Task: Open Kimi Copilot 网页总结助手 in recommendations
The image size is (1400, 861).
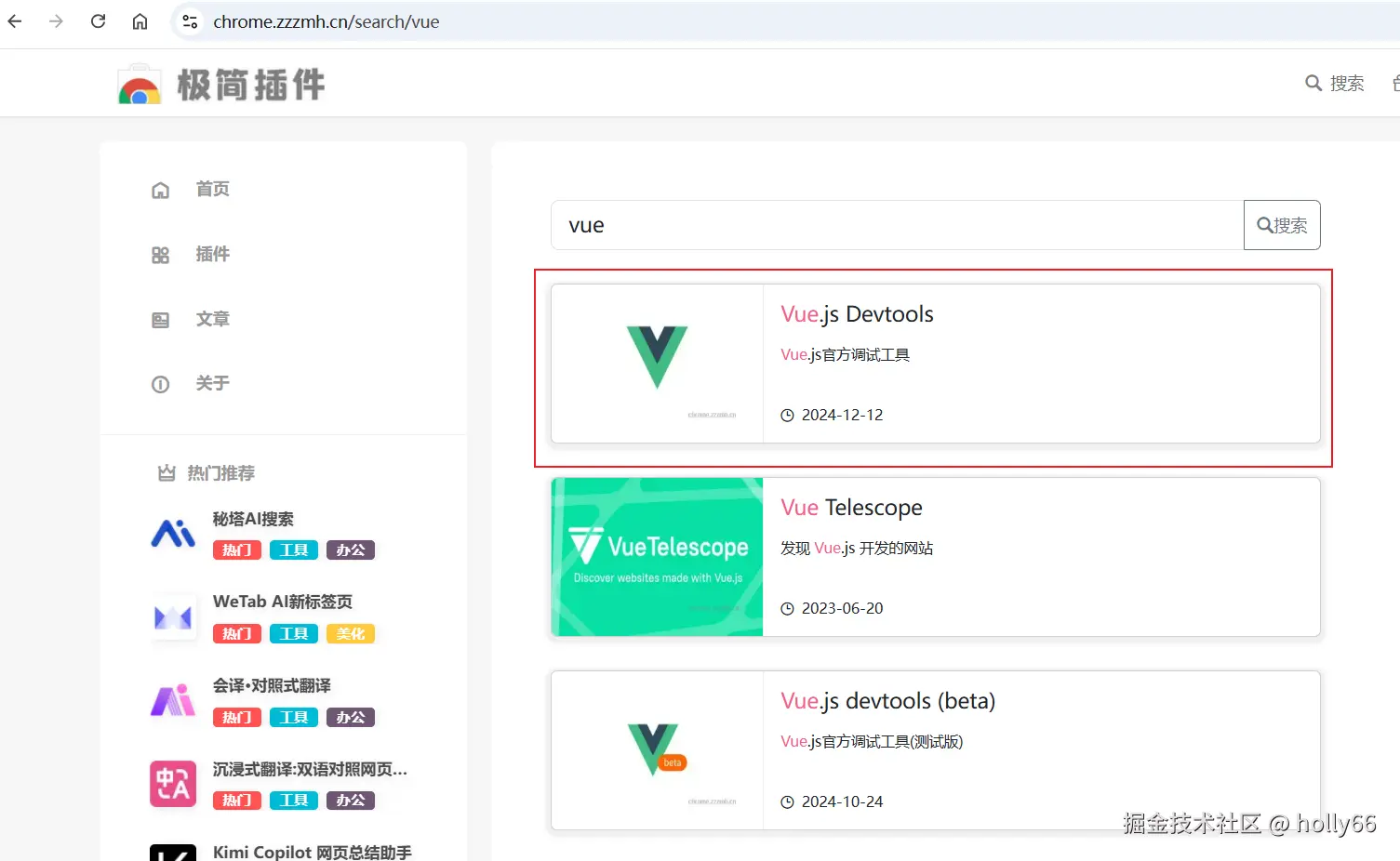Action: 312,852
